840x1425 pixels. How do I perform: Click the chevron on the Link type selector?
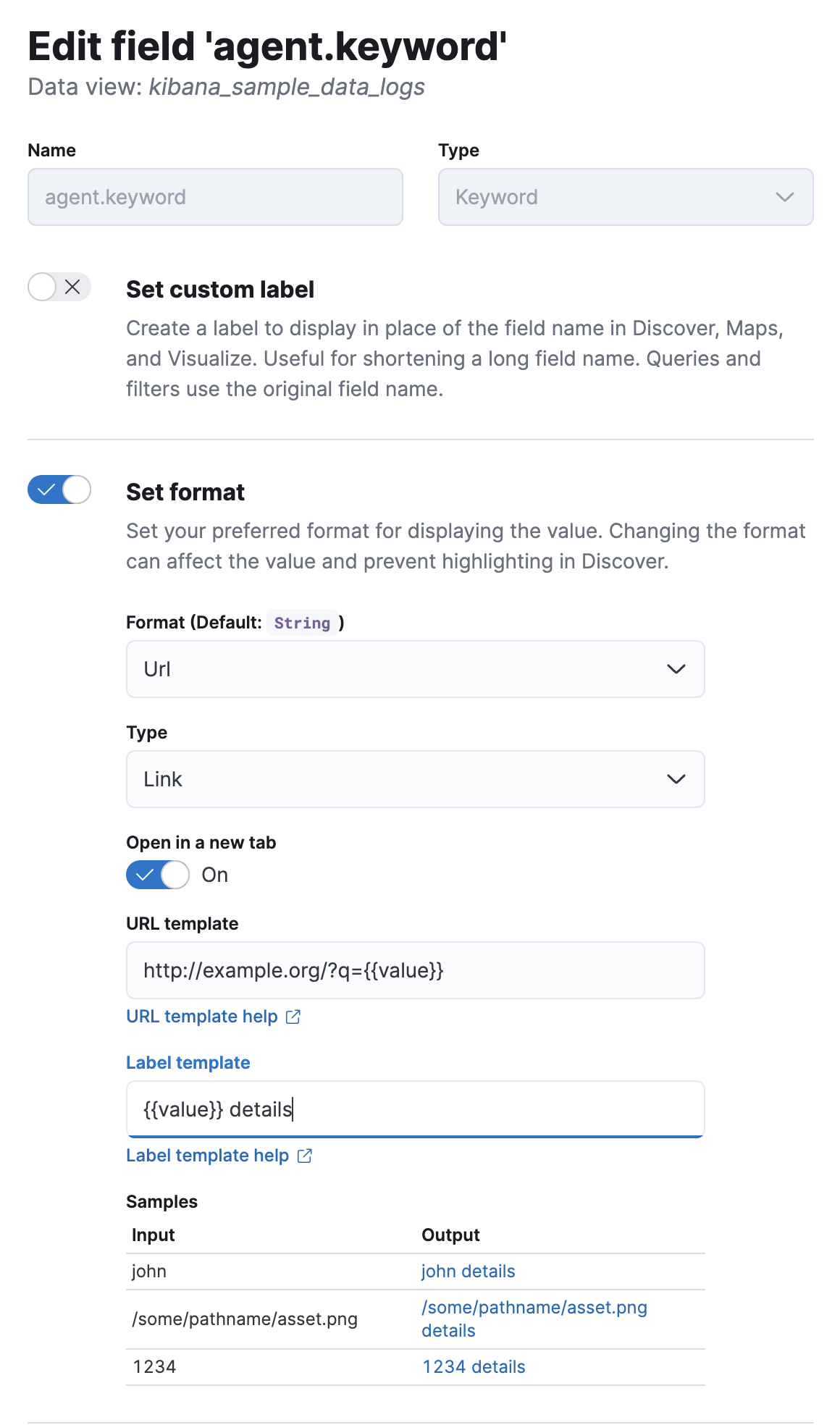pos(676,779)
